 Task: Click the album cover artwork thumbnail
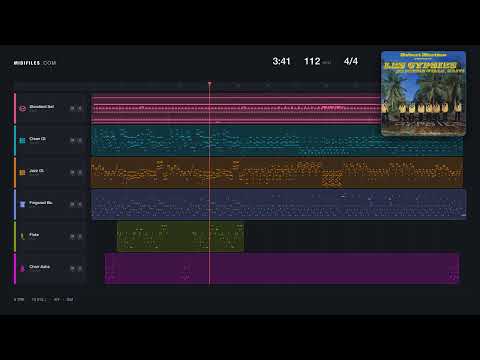point(423,93)
